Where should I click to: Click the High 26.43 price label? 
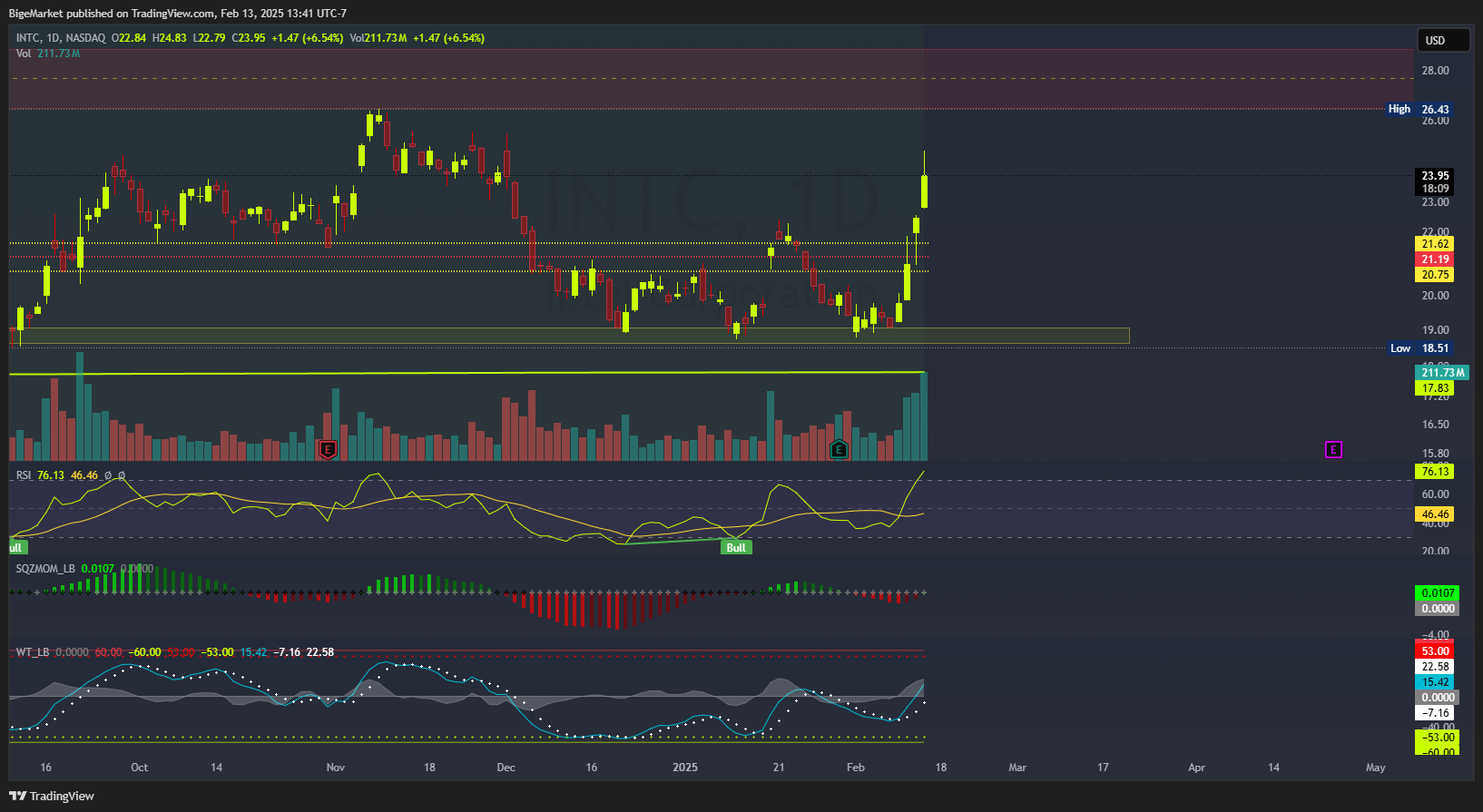click(x=1419, y=109)
